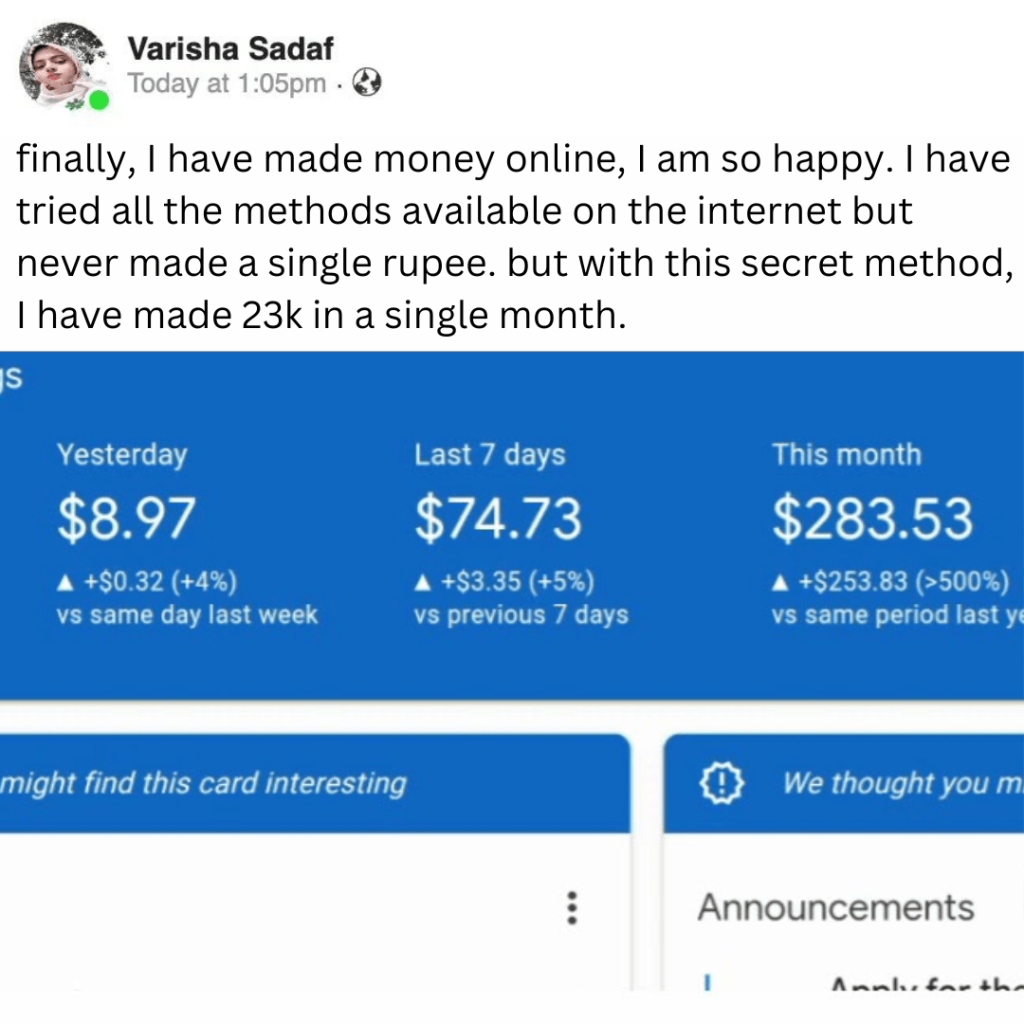
Task: Click the 'Today at 1:05pm' timestamp
Action: (227, 84)
